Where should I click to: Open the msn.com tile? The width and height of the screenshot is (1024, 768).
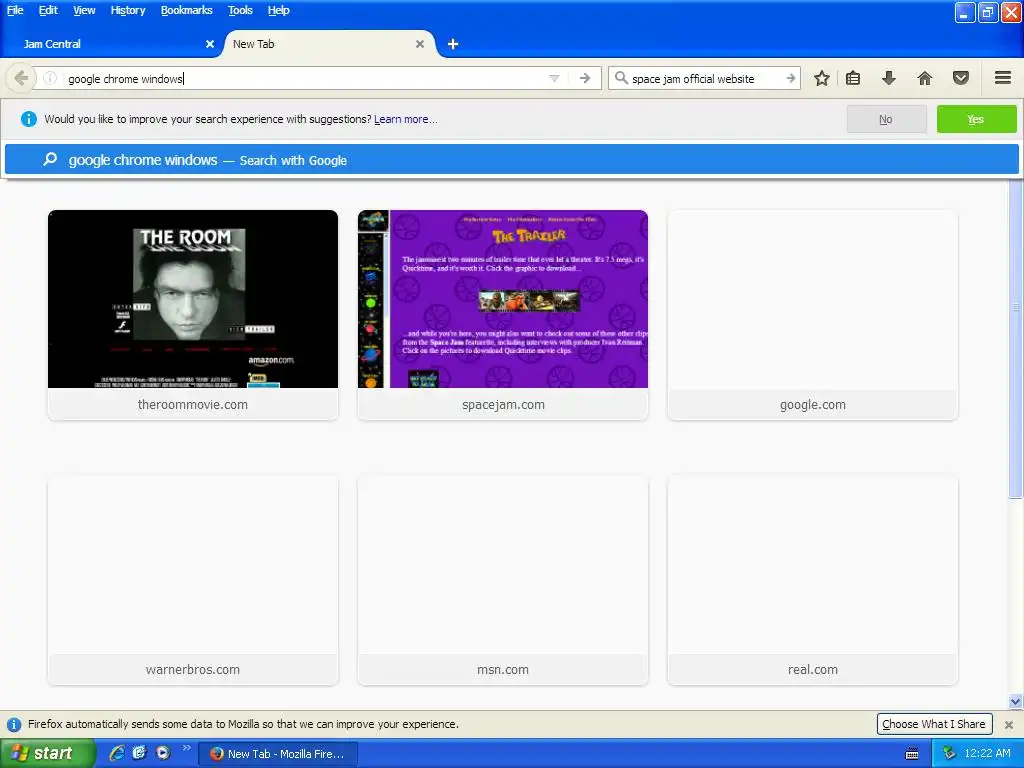(503, 580)
